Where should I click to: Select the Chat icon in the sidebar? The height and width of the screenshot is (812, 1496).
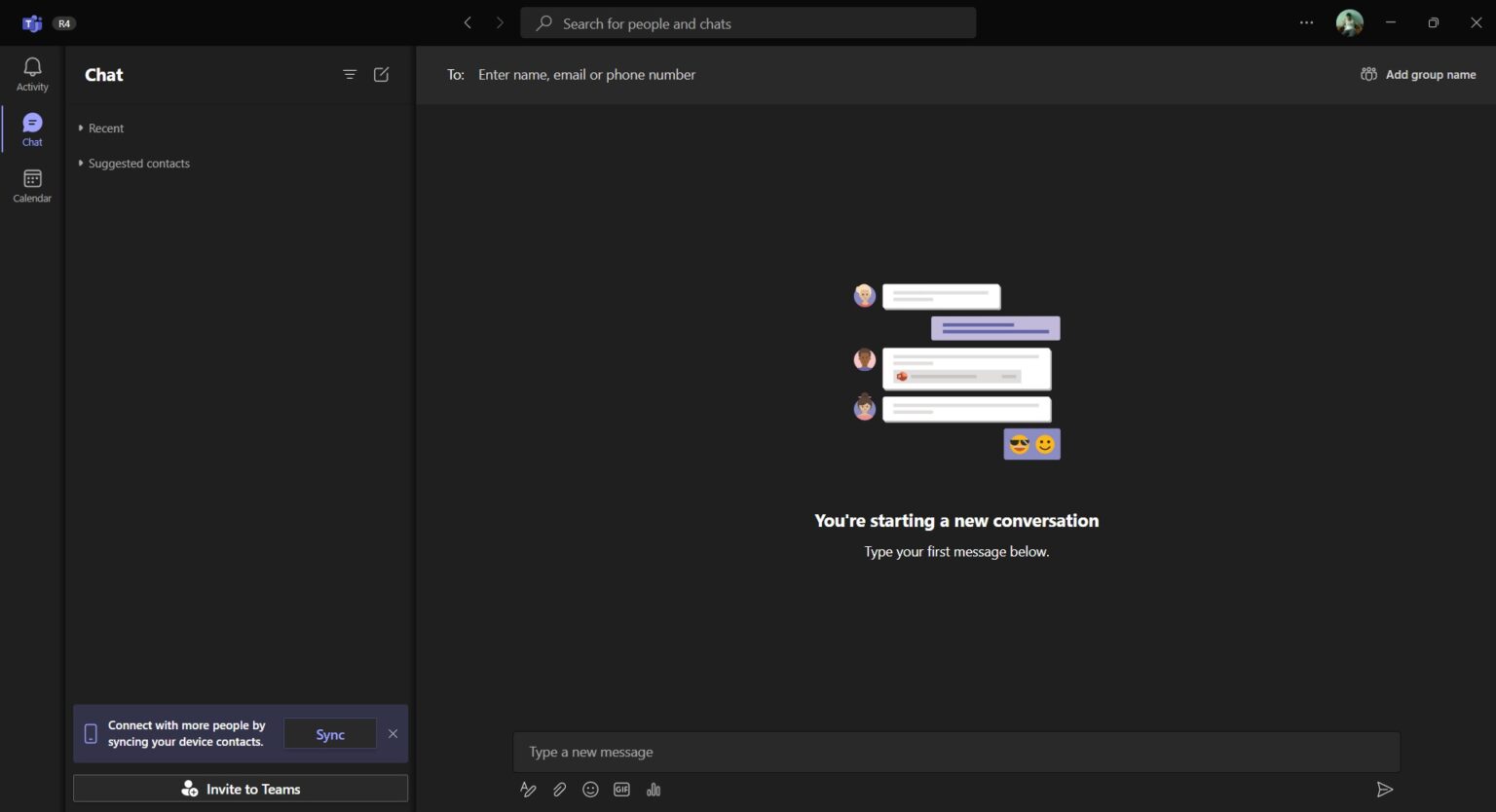31,128
